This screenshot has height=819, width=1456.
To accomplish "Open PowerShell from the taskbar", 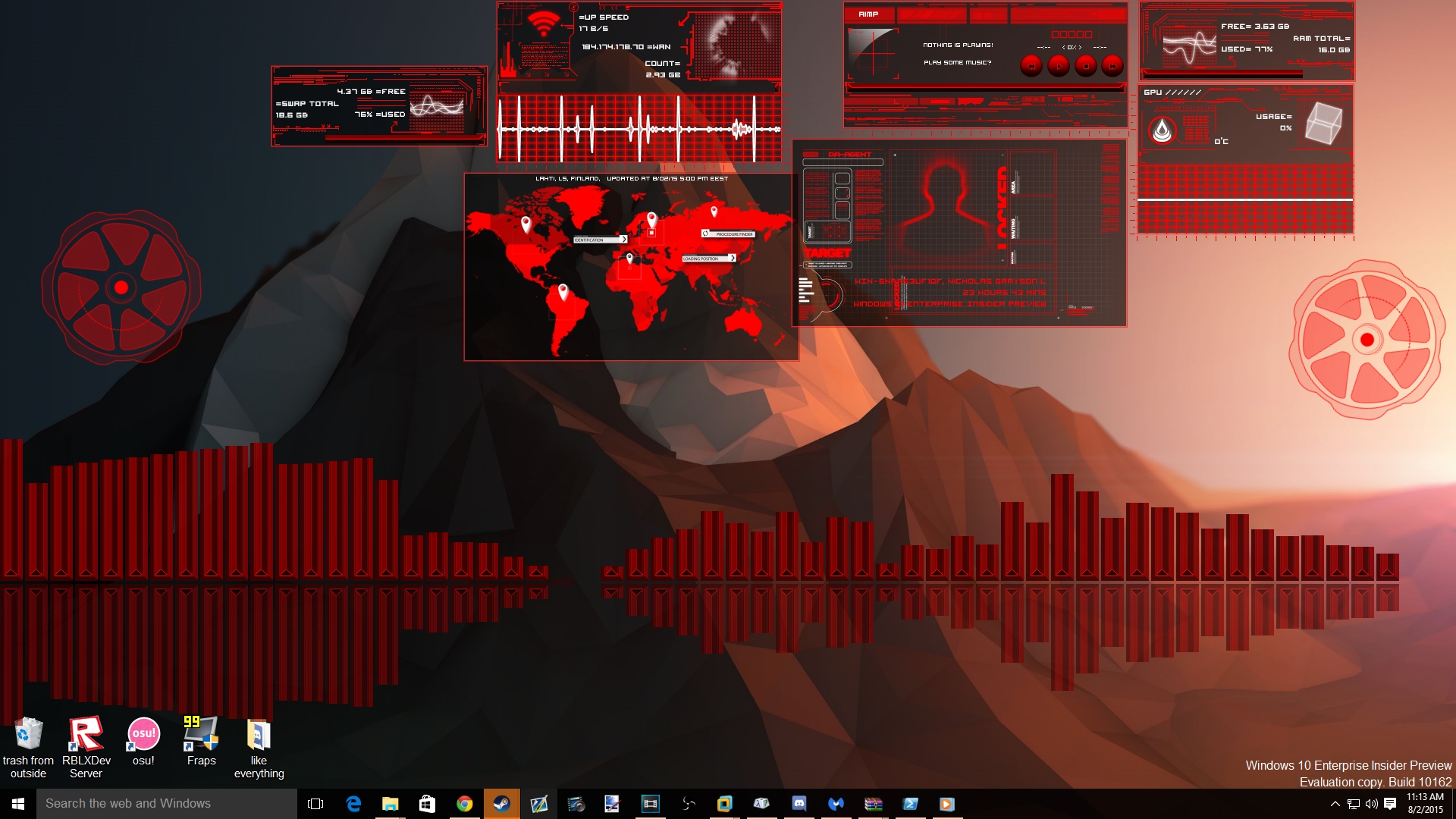I will pyautogui.click(x=911, y=803).
